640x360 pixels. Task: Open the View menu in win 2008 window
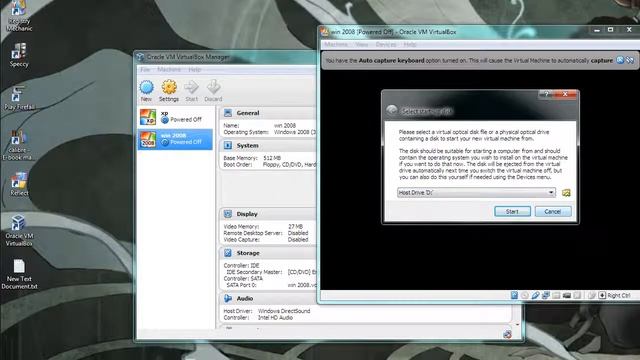[362, 44]
